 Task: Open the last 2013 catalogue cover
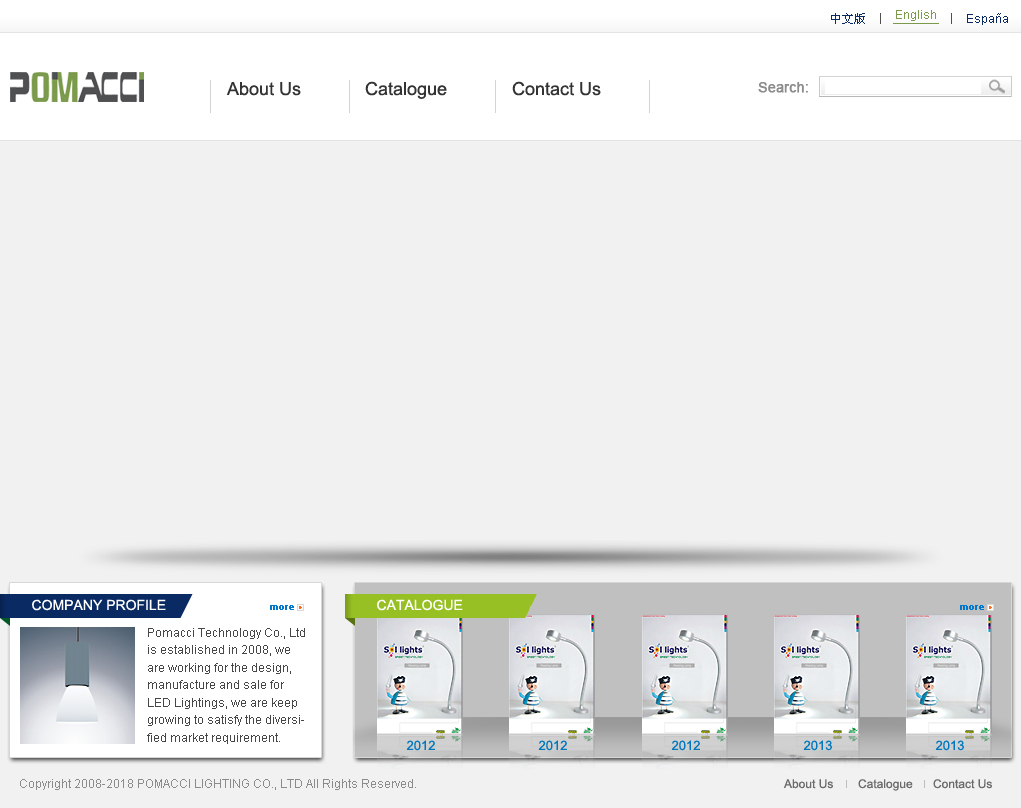click(948, 684)
